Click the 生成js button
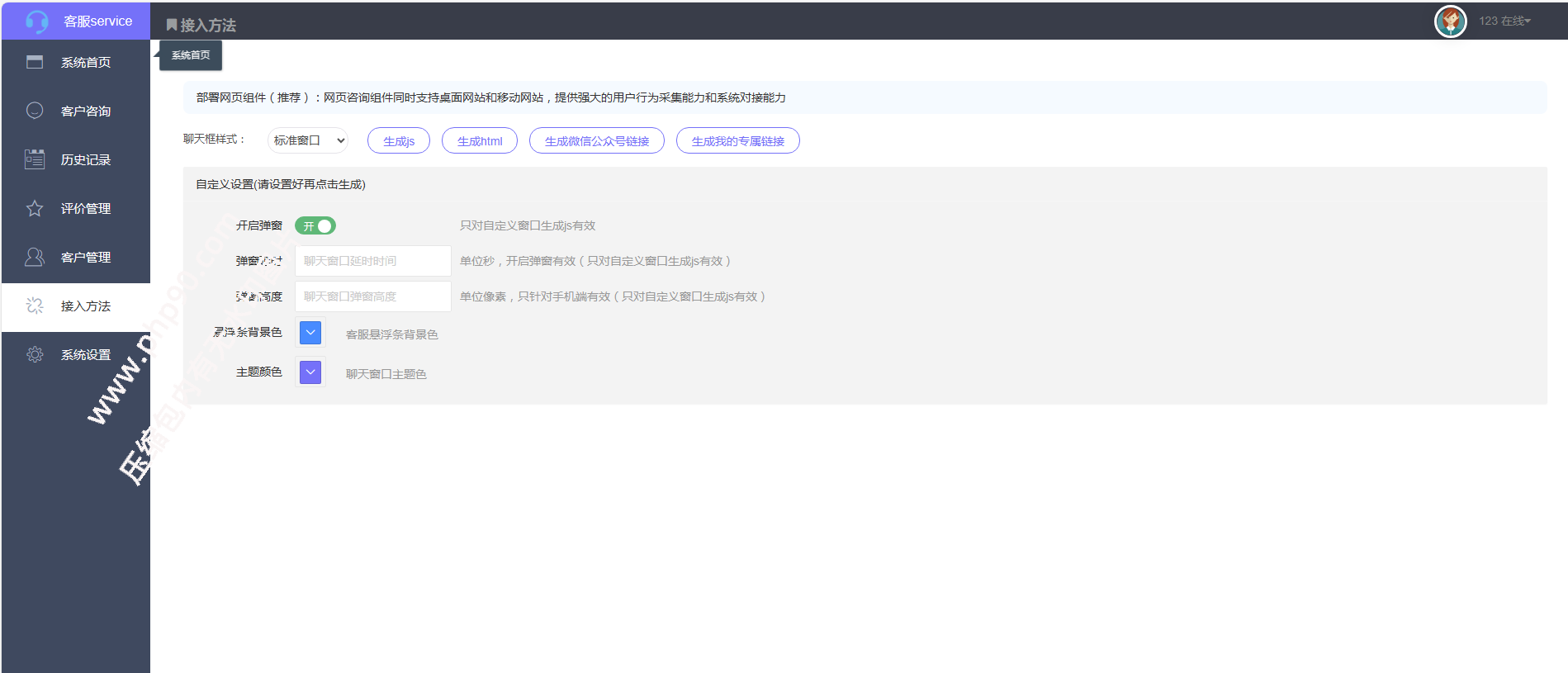This screenshot has height=673, width=1568. click(x=399, y=141)
